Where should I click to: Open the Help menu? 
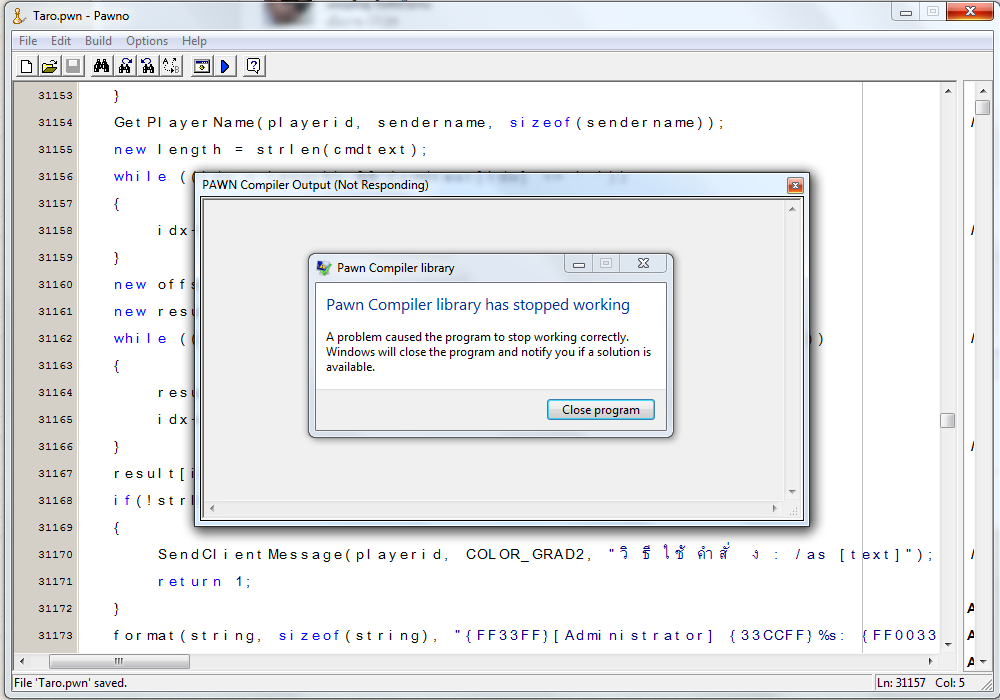pyautogui.click(x=194, y=41)
